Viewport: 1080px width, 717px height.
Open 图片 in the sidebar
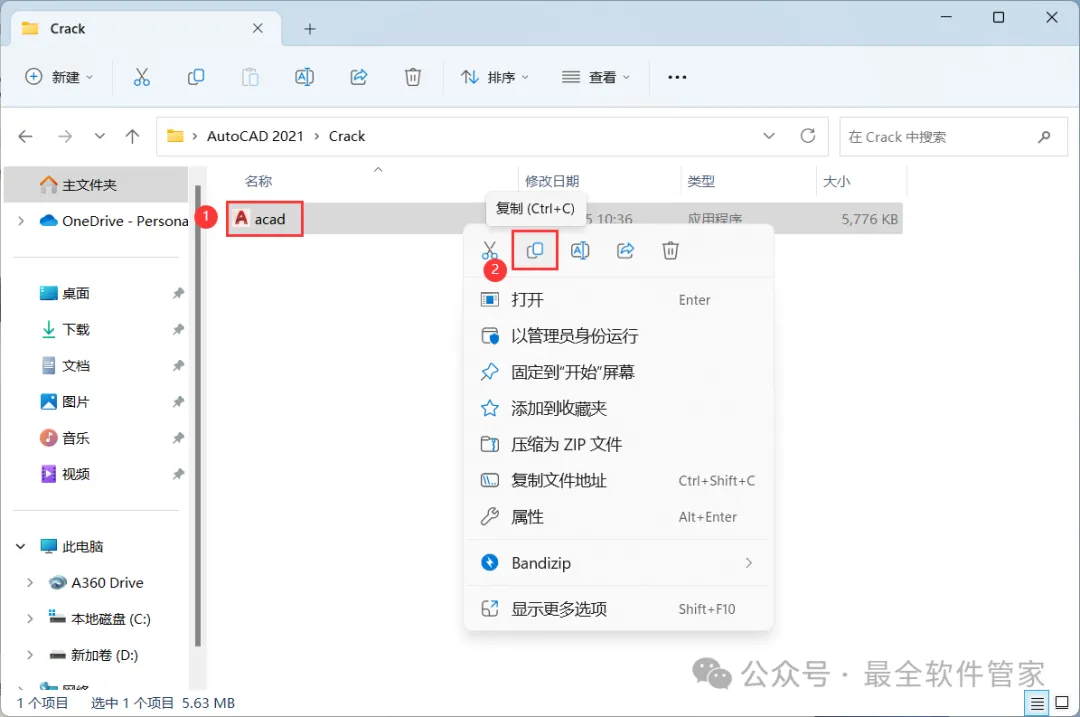tap(65, 402)
